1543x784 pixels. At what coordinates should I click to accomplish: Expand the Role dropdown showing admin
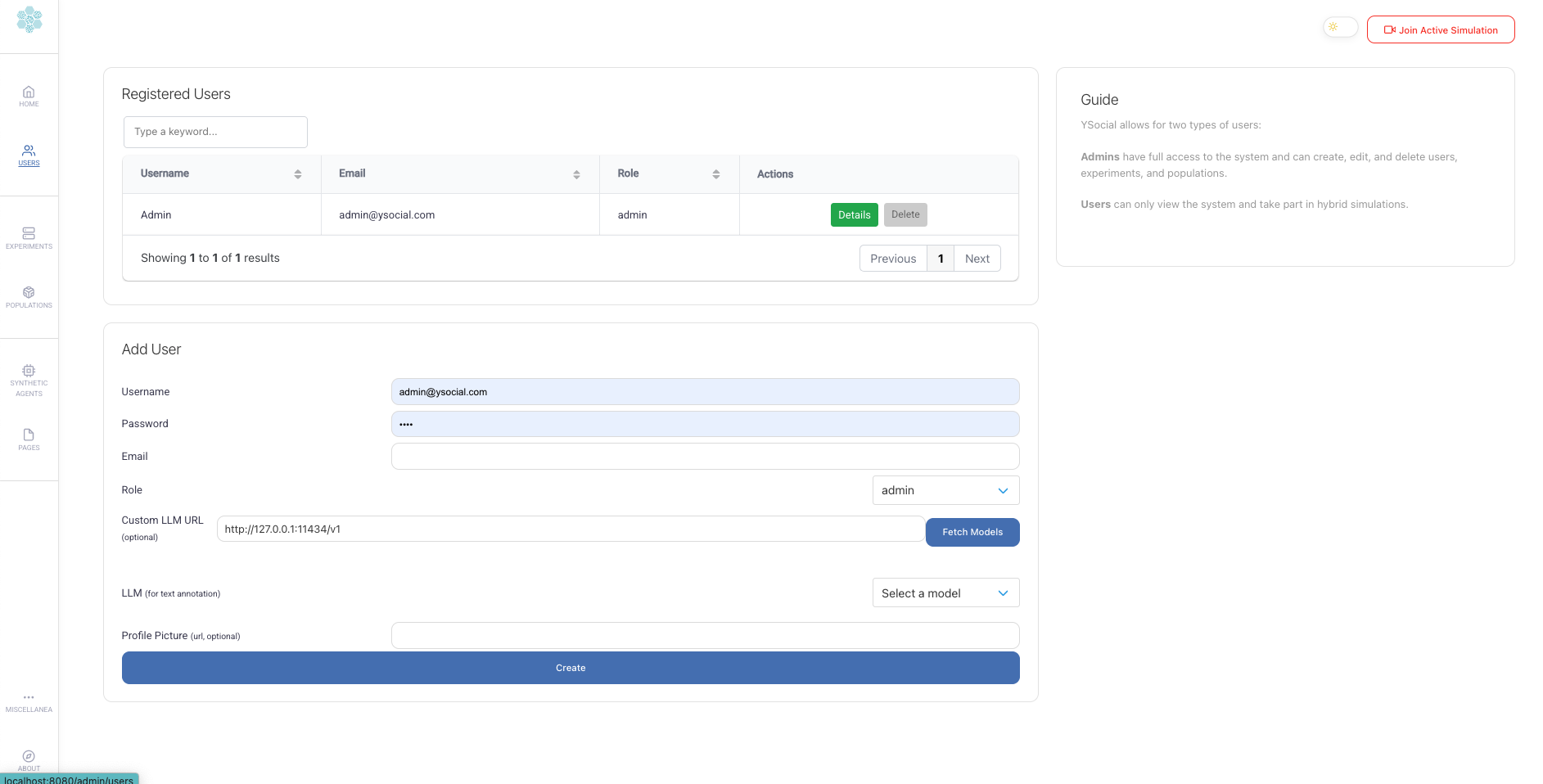[x=945, y=490]
